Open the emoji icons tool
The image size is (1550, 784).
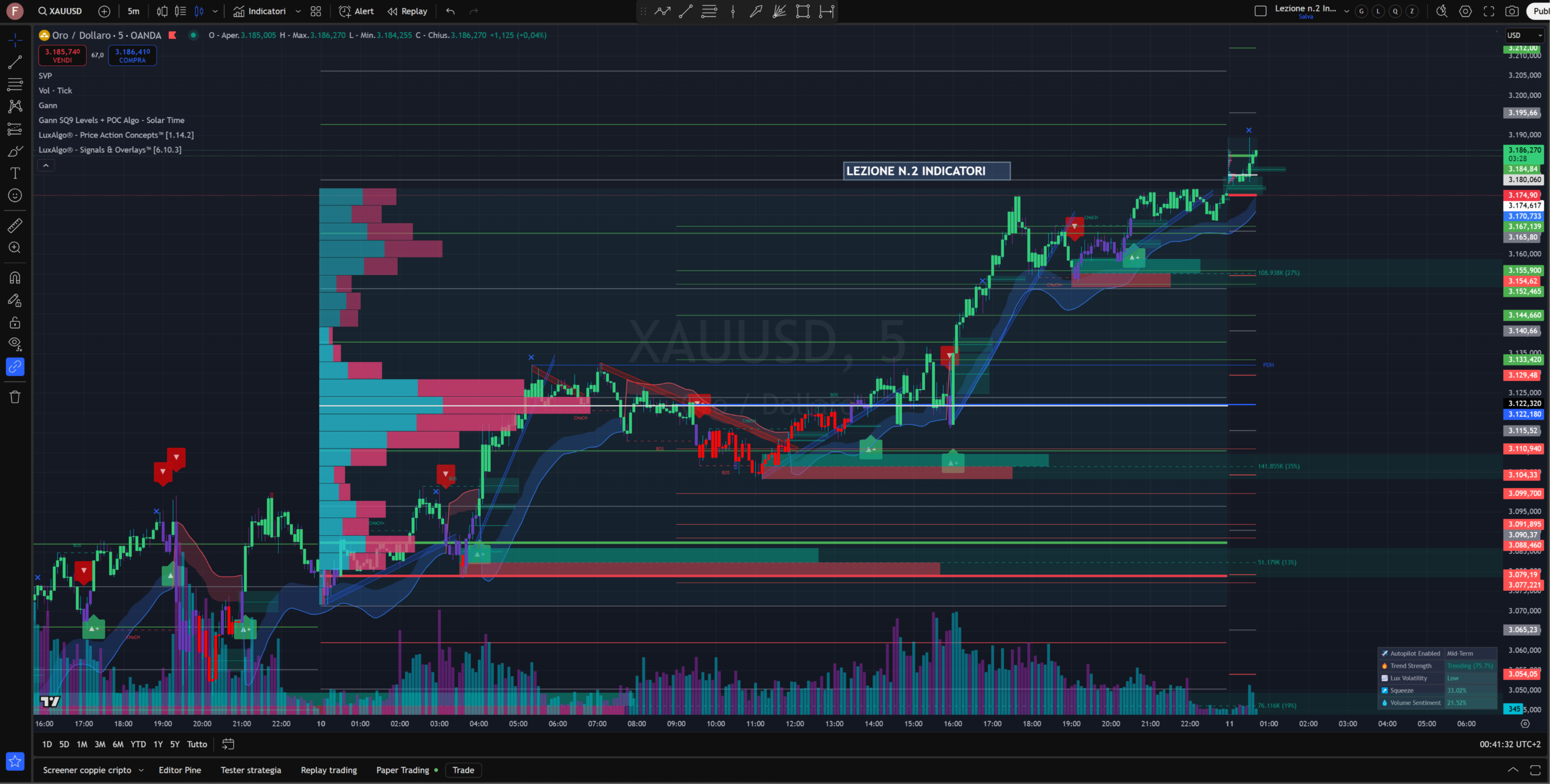(x=15, y=196)
